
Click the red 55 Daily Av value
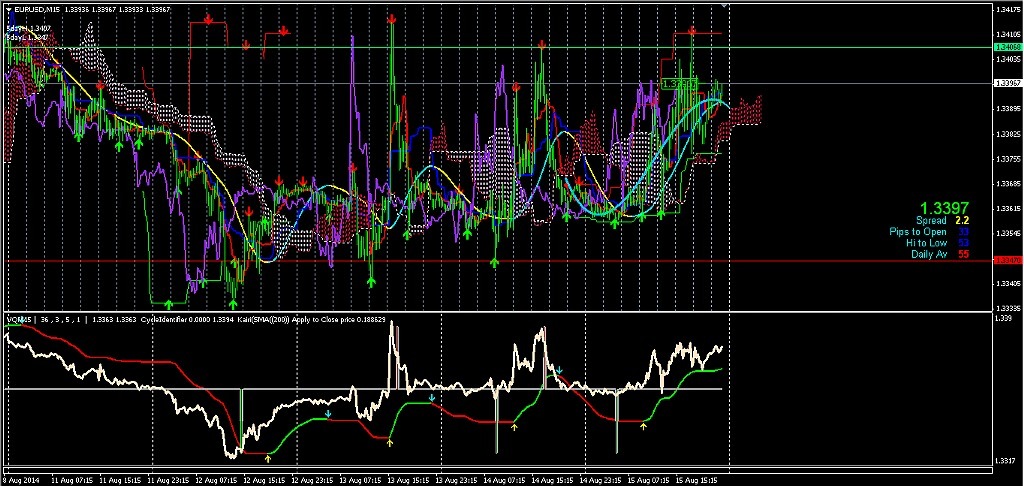963,254
